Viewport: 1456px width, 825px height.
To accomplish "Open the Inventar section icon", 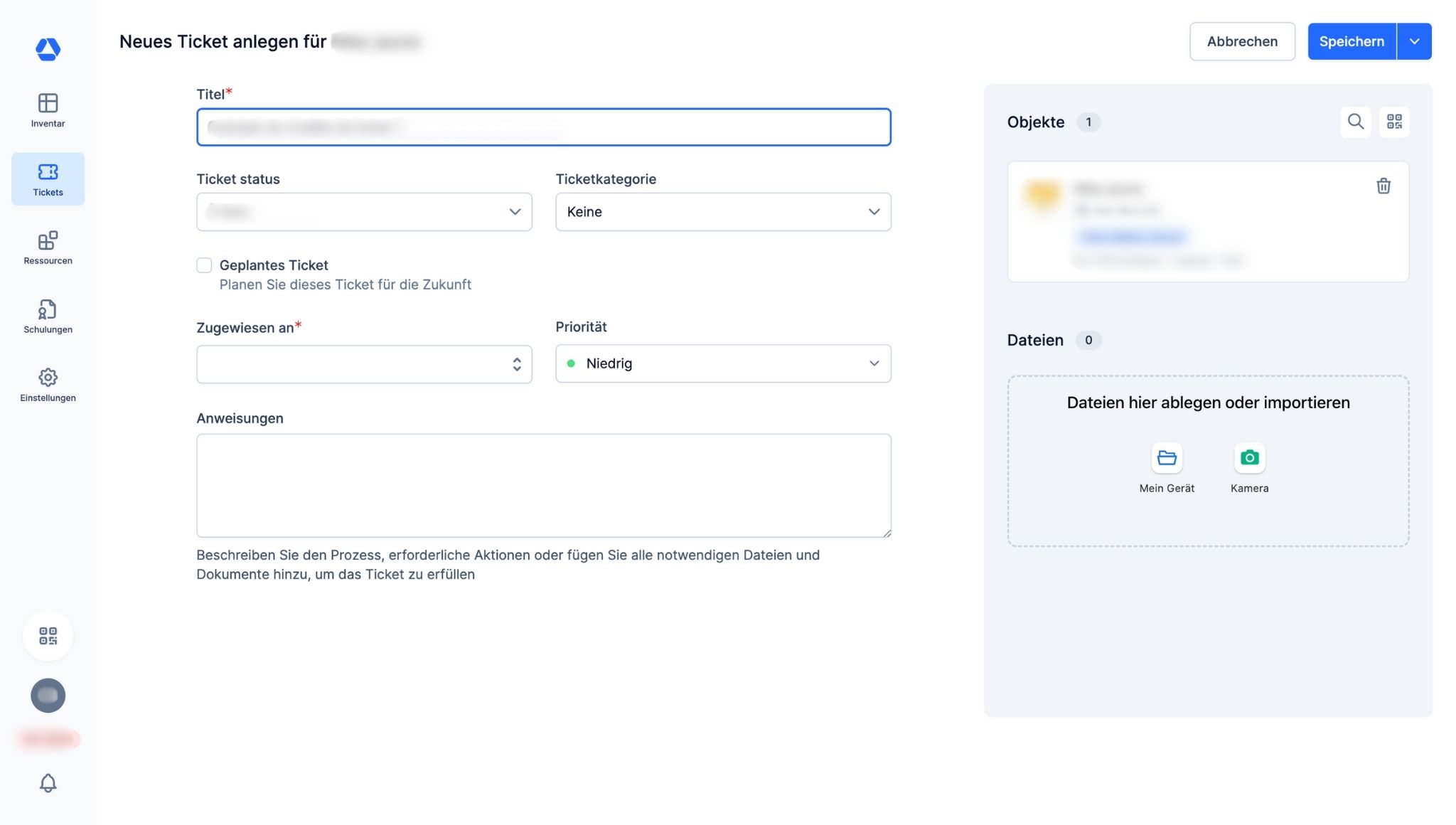I will click(48, 104).
